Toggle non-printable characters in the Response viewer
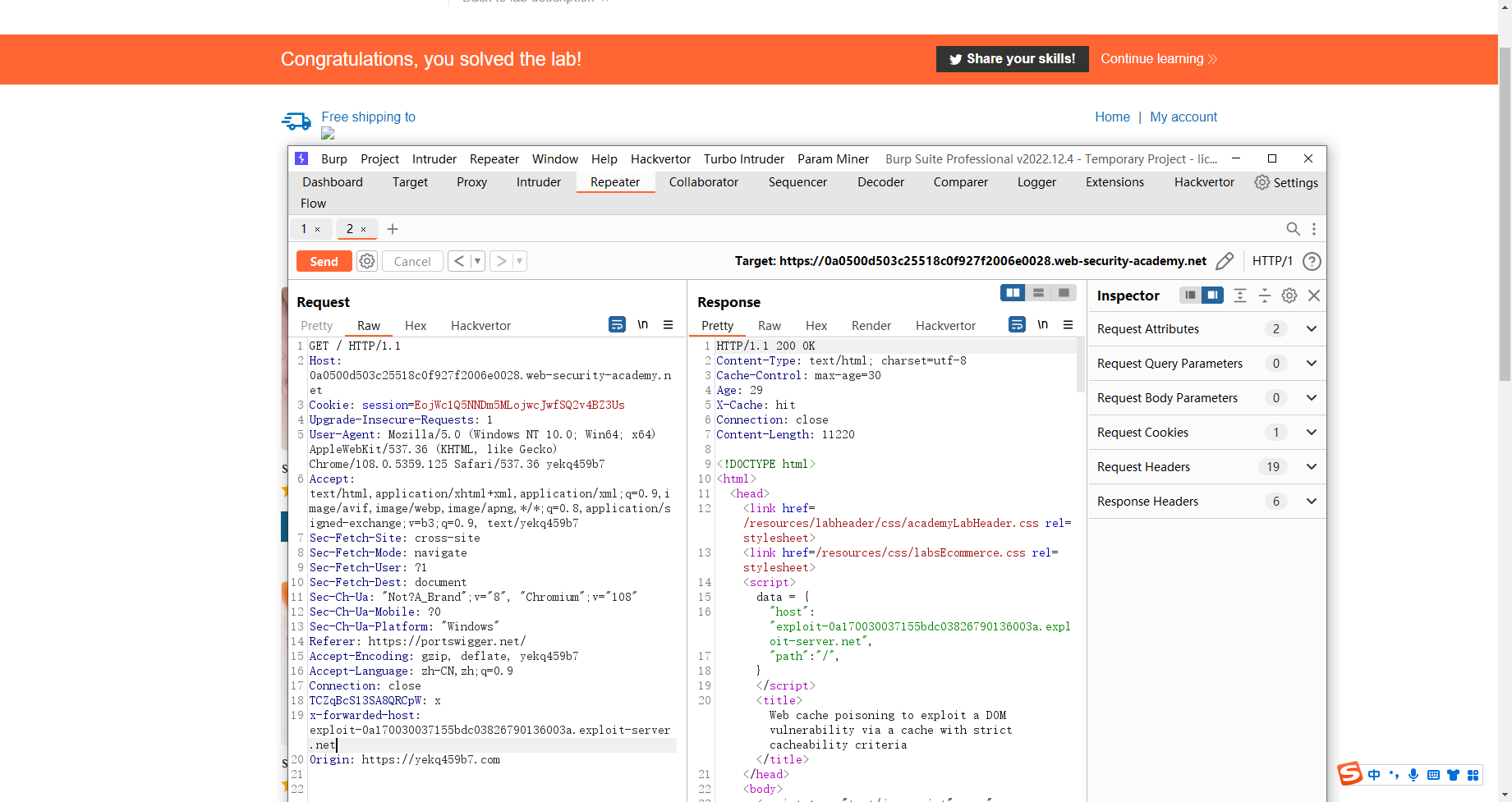 pos(1043,324)
